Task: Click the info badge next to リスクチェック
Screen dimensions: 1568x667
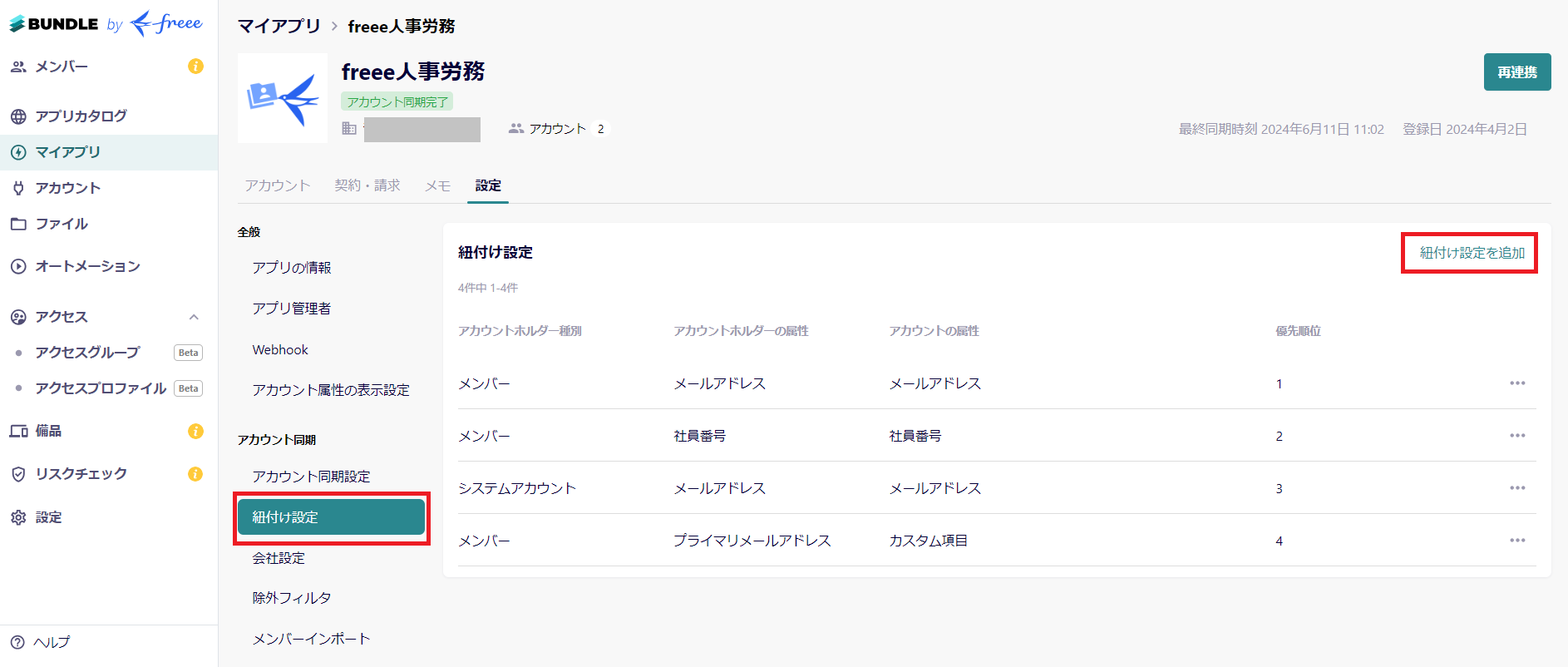Action: pyautogui.click(x=196, y=474)
